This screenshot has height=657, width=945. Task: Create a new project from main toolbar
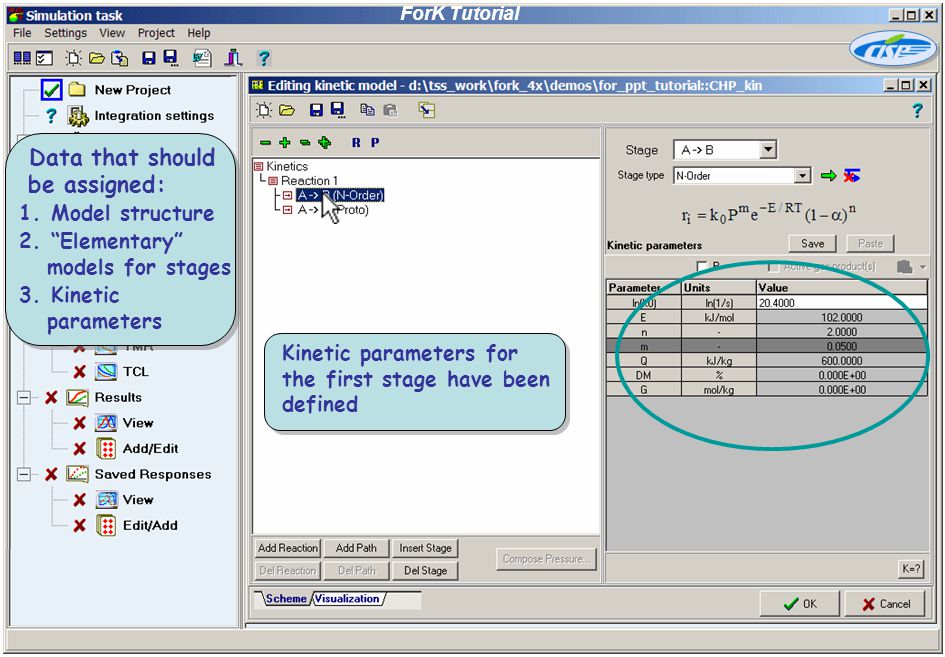point(74,58)
